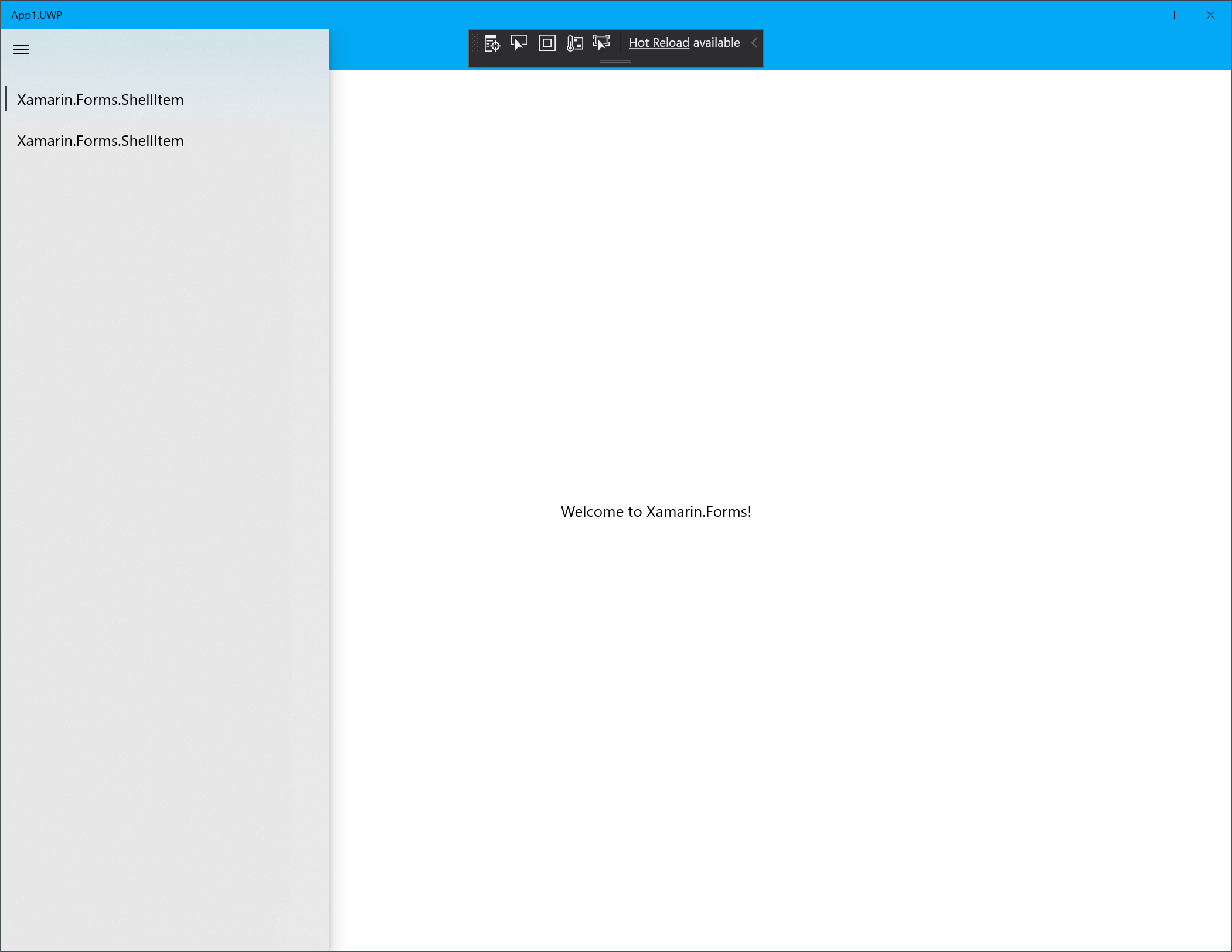Toggle Track Focused Element icon
1232x952 pixels.
pyautogui.click(x=601, y=43)
